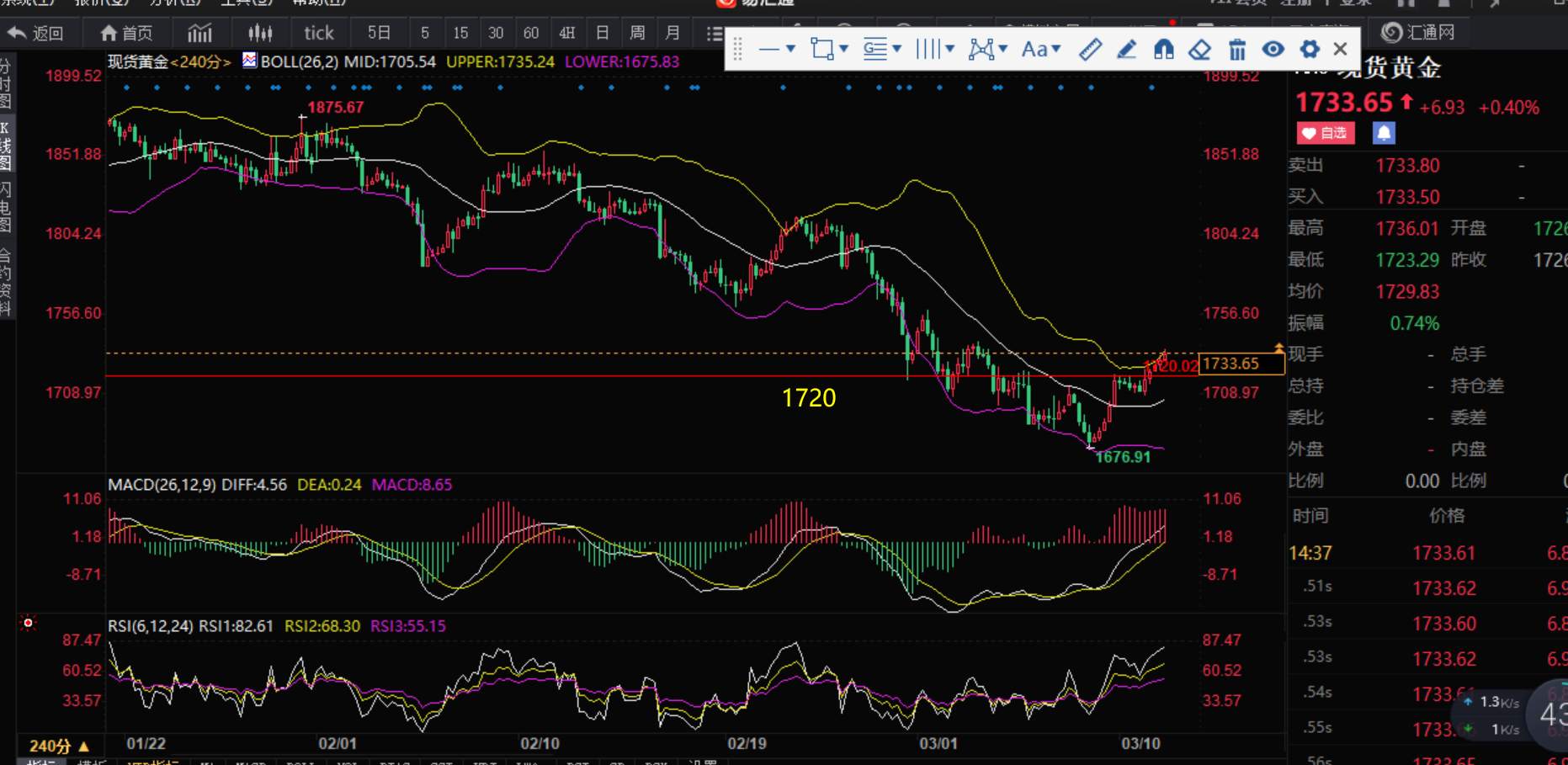Toggle drawings visibility eye icon
The image size is (1568, 765).
[1273, 50]
